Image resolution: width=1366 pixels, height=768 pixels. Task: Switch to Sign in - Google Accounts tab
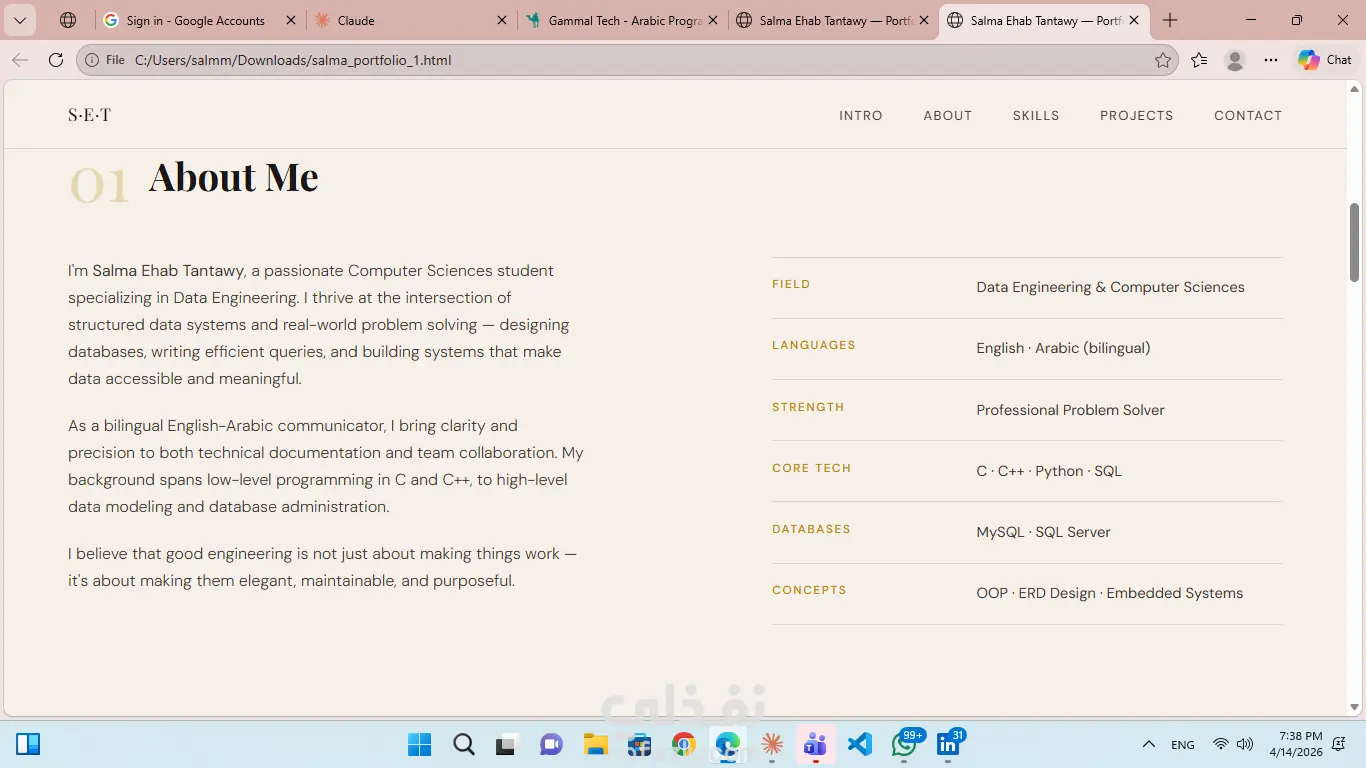[x=196, y=20]
